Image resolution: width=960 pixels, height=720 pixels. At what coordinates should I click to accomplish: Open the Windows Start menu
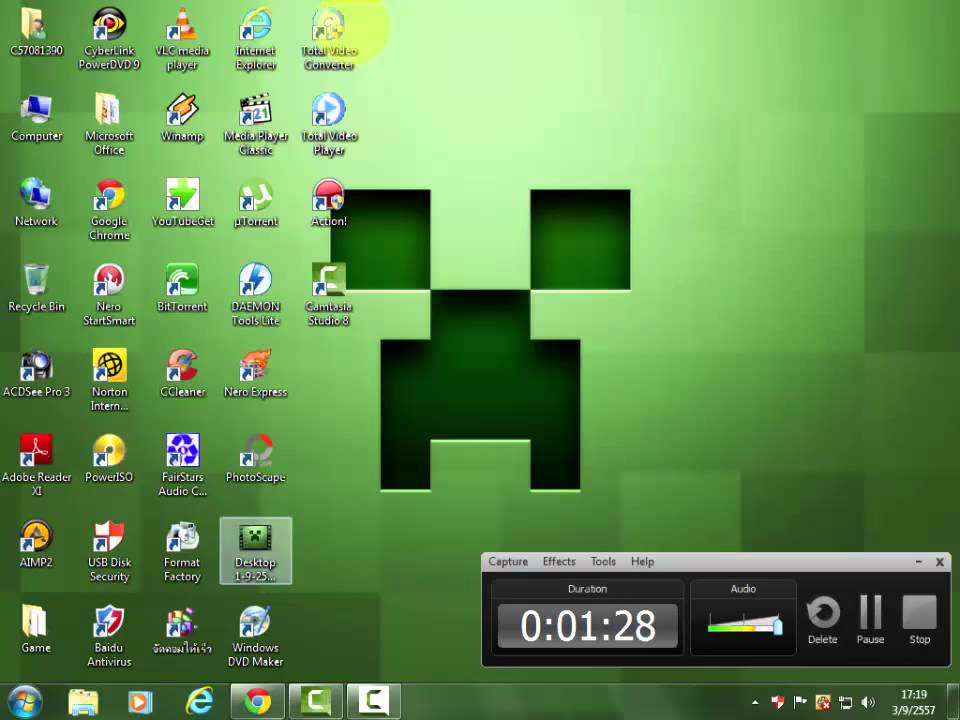25,702
